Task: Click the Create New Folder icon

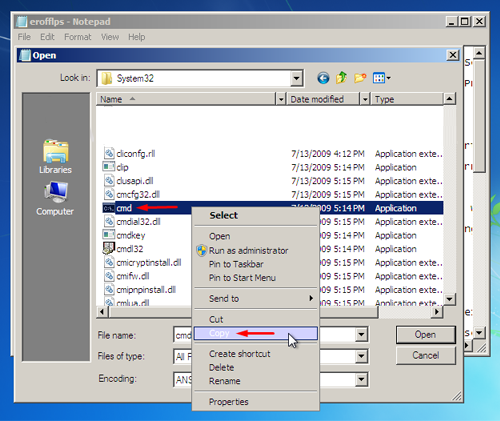Action: coord(360,78)
